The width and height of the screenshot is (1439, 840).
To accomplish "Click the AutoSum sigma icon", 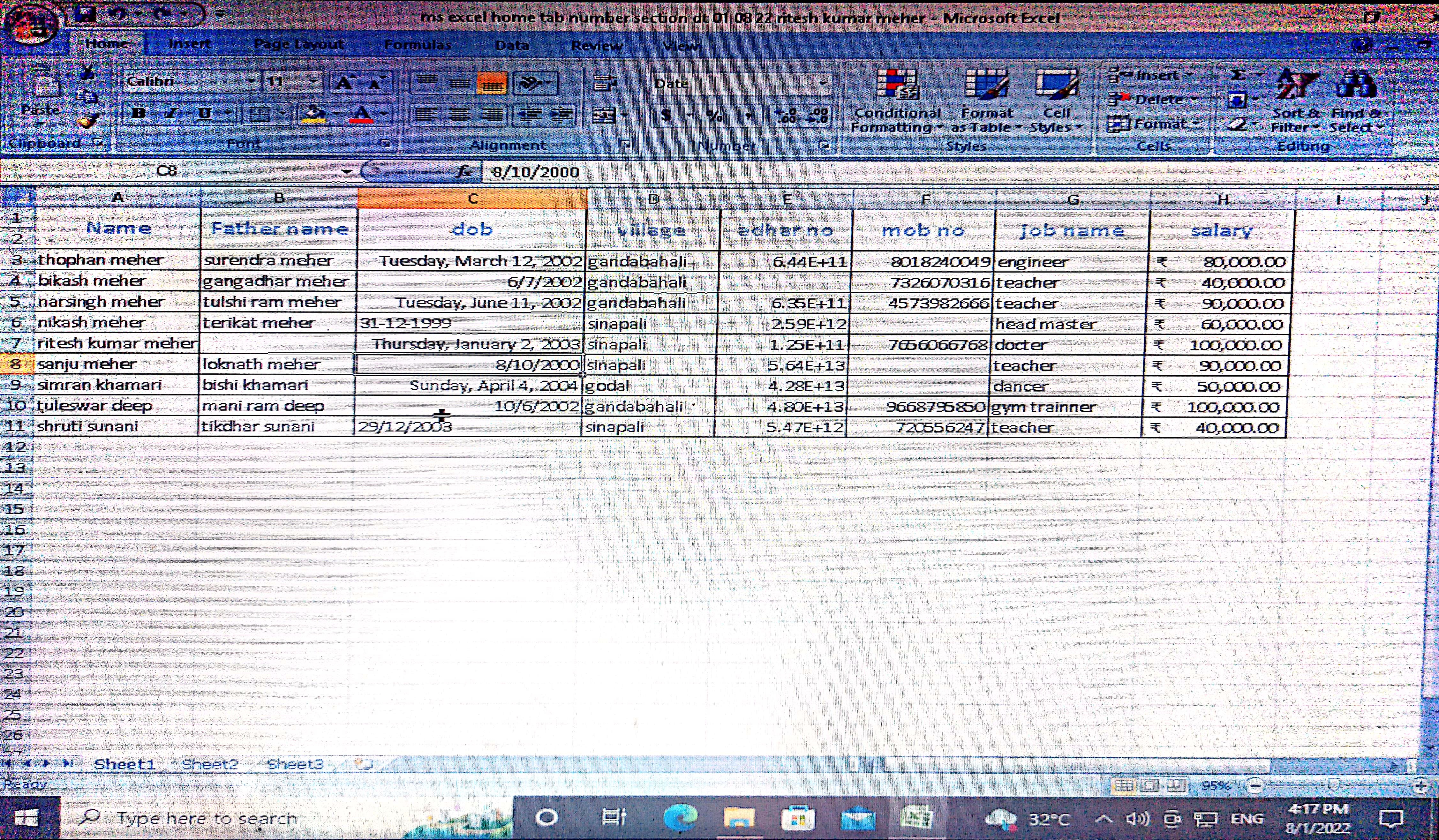I will (x=1238, y=75).
